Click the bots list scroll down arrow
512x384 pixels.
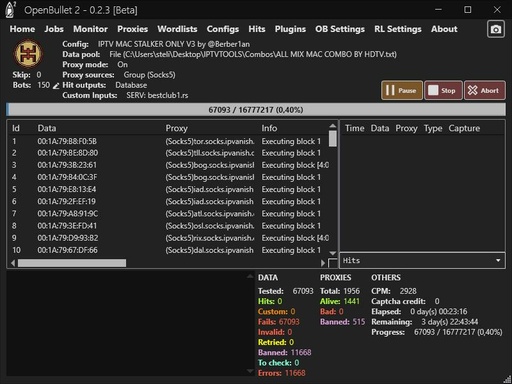(332, 253)
